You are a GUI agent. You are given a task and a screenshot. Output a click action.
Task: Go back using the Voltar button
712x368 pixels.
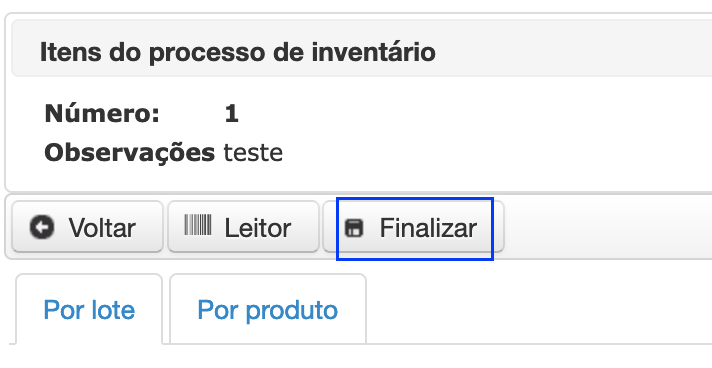point(87,226)
